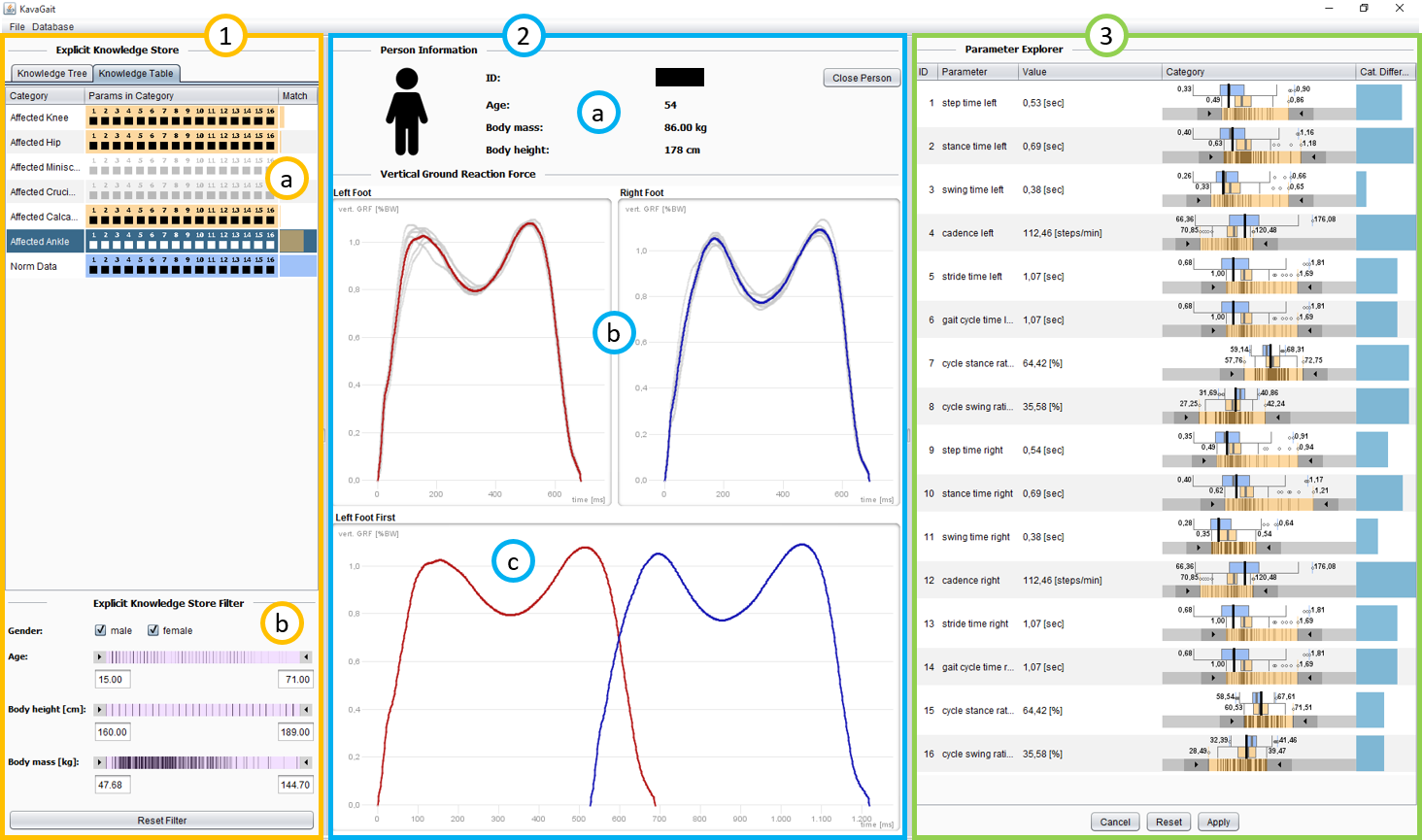This screenshot has height=840, width=1422.
Task: Click 'Params in Category' column header
Action: coord(182,96)
